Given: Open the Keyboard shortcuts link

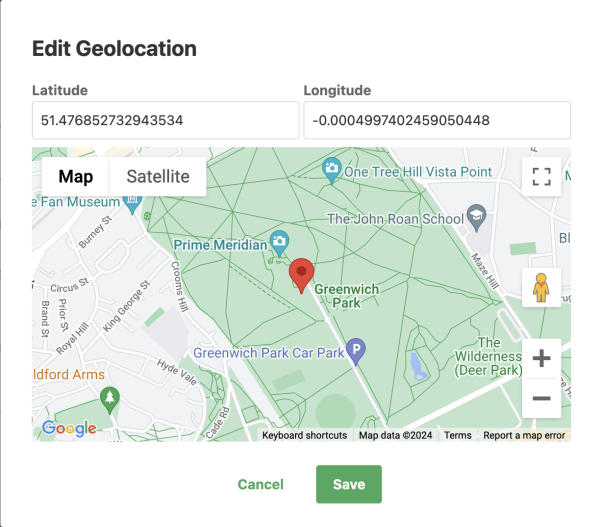Looking at the screenshot, I should point(304,435).
